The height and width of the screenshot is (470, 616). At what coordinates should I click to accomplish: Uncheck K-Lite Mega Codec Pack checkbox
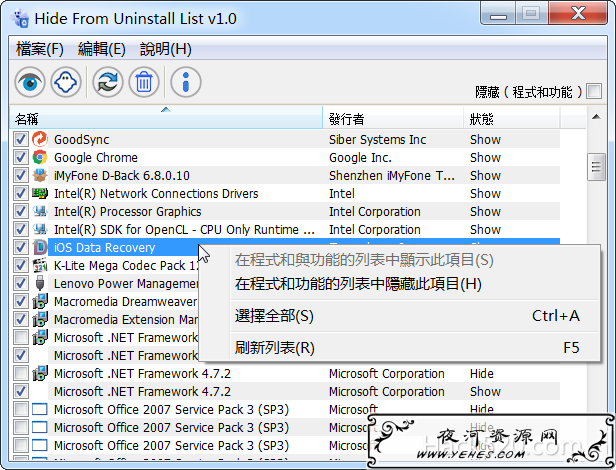click(x=20, y=265)
